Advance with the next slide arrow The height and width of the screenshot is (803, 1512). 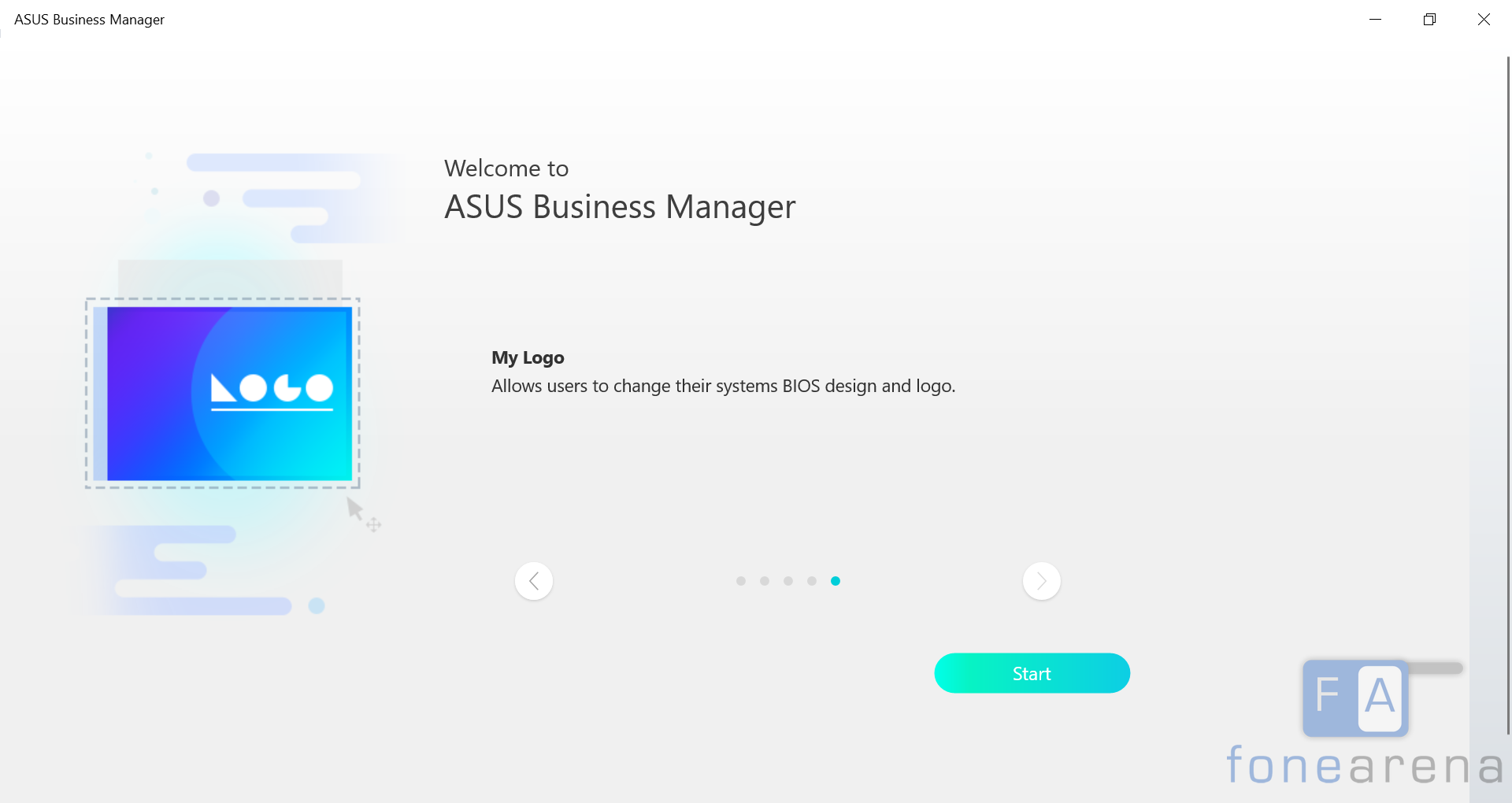point(1041,581)
